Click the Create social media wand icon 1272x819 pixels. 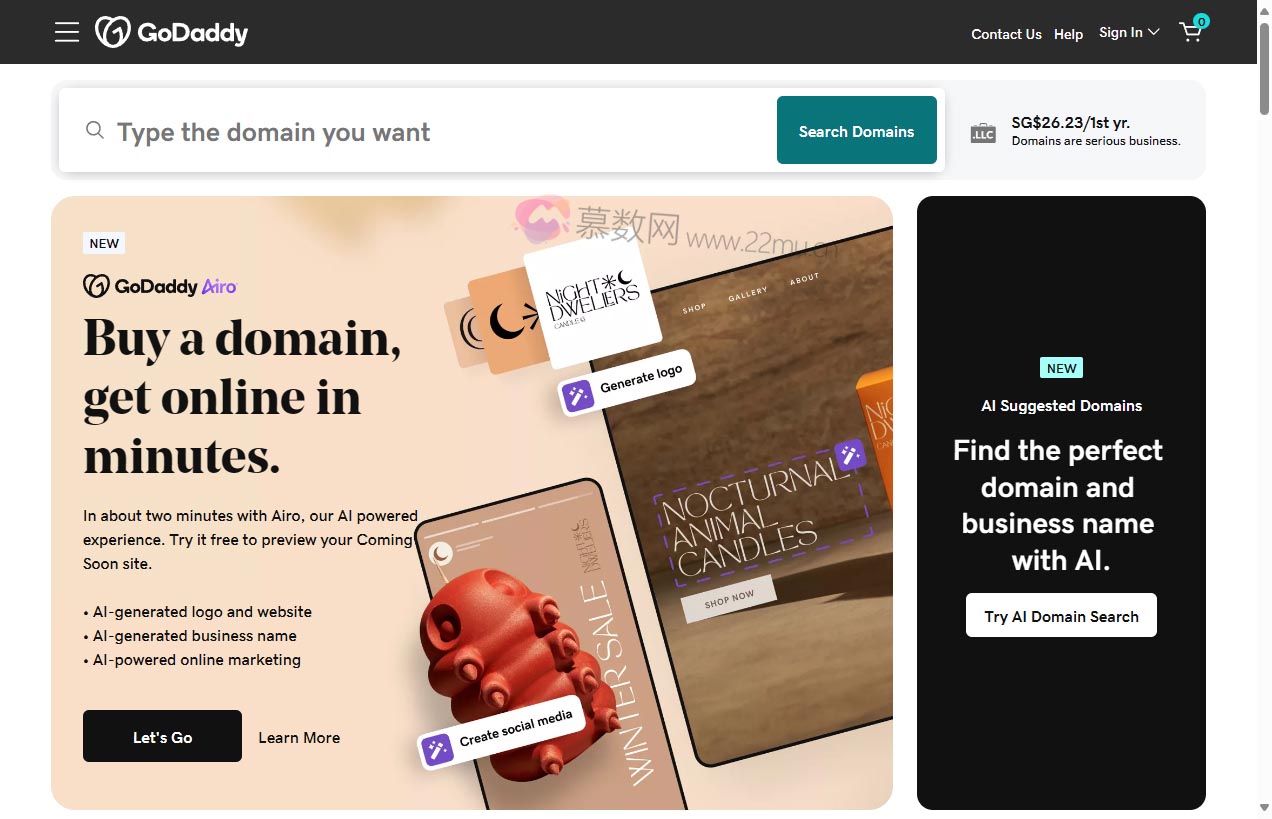(437, 749)
